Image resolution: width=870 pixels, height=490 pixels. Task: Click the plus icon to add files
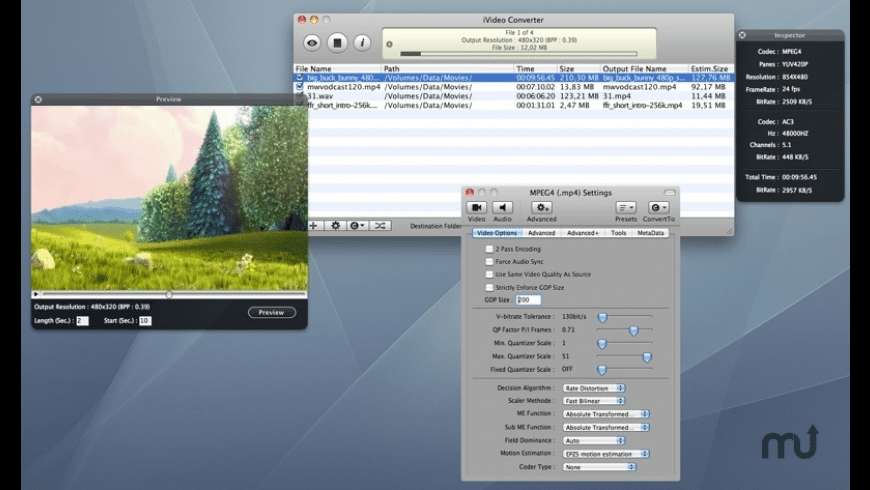[314, 226]
